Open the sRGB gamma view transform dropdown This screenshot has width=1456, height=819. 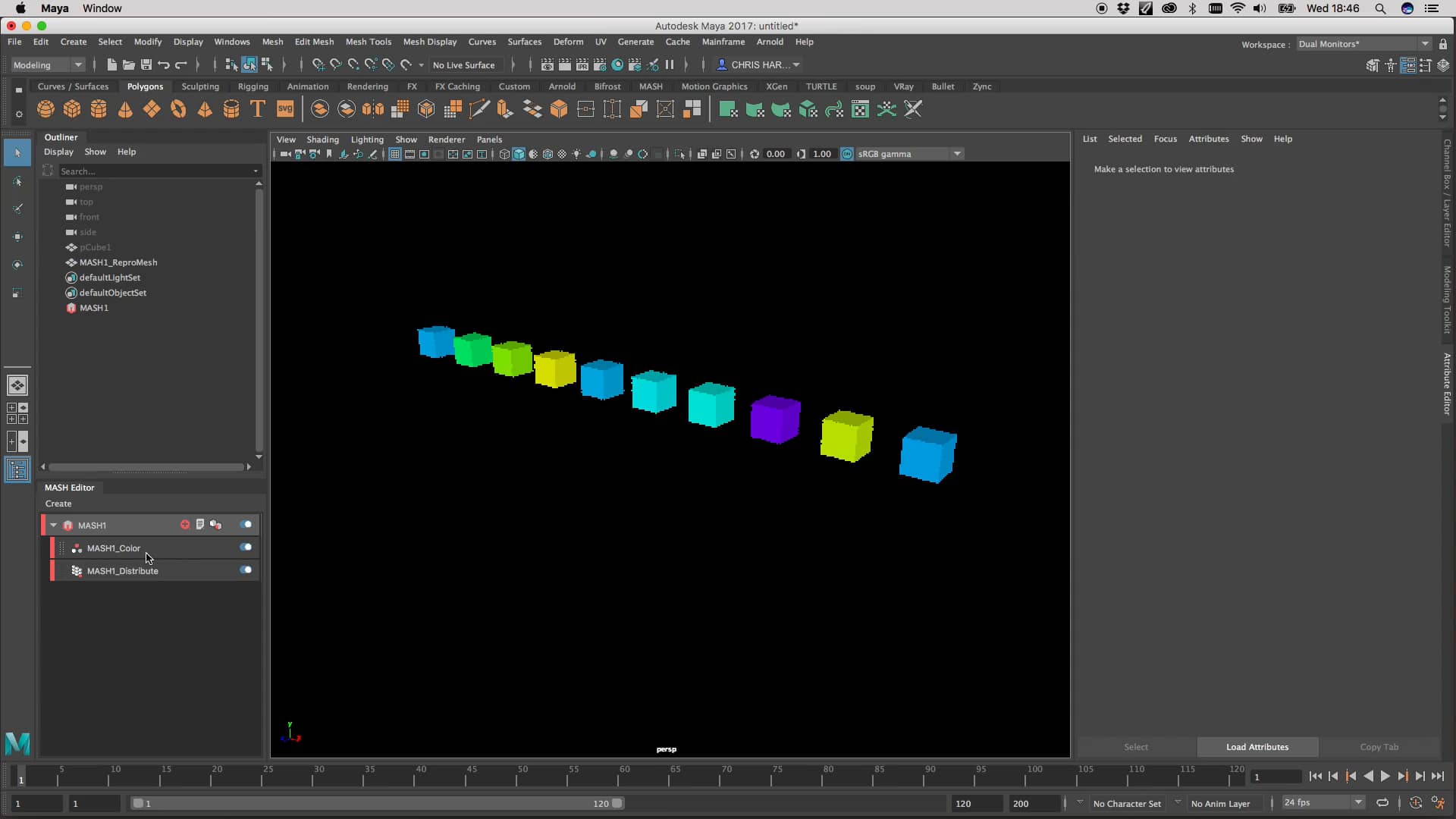957,154
